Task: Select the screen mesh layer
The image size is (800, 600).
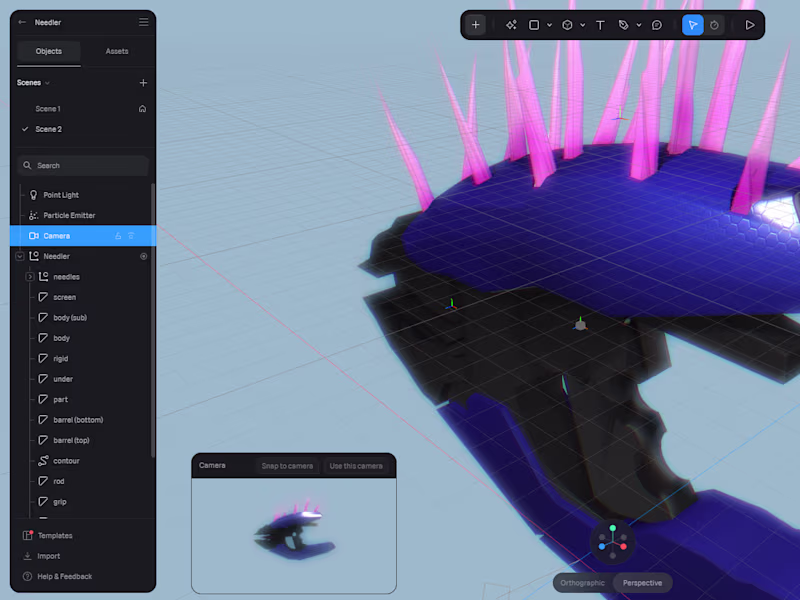Action: tap(64, 297)
